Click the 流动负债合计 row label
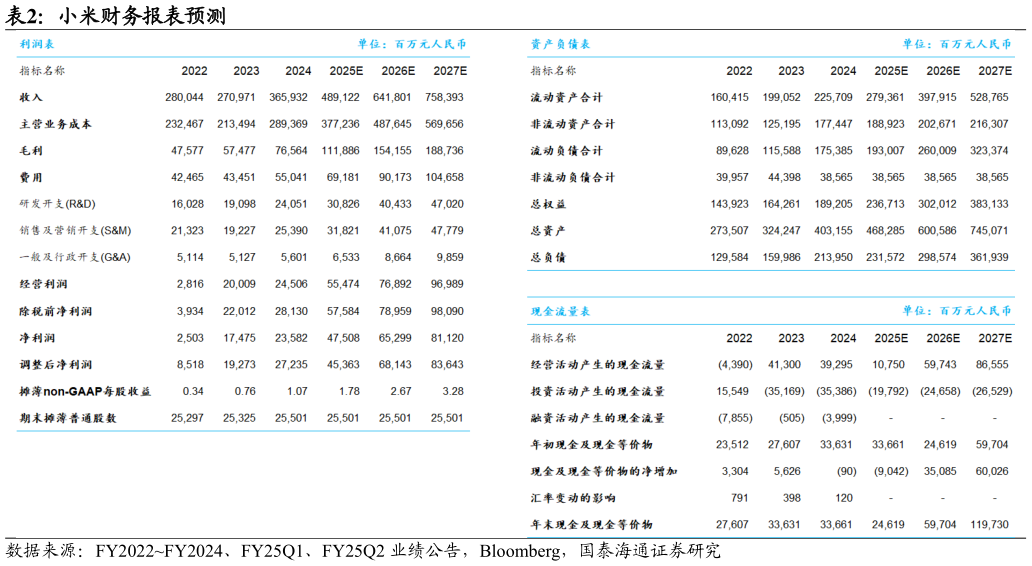This screenshot has height=566, width=1032. coord(566,151)
